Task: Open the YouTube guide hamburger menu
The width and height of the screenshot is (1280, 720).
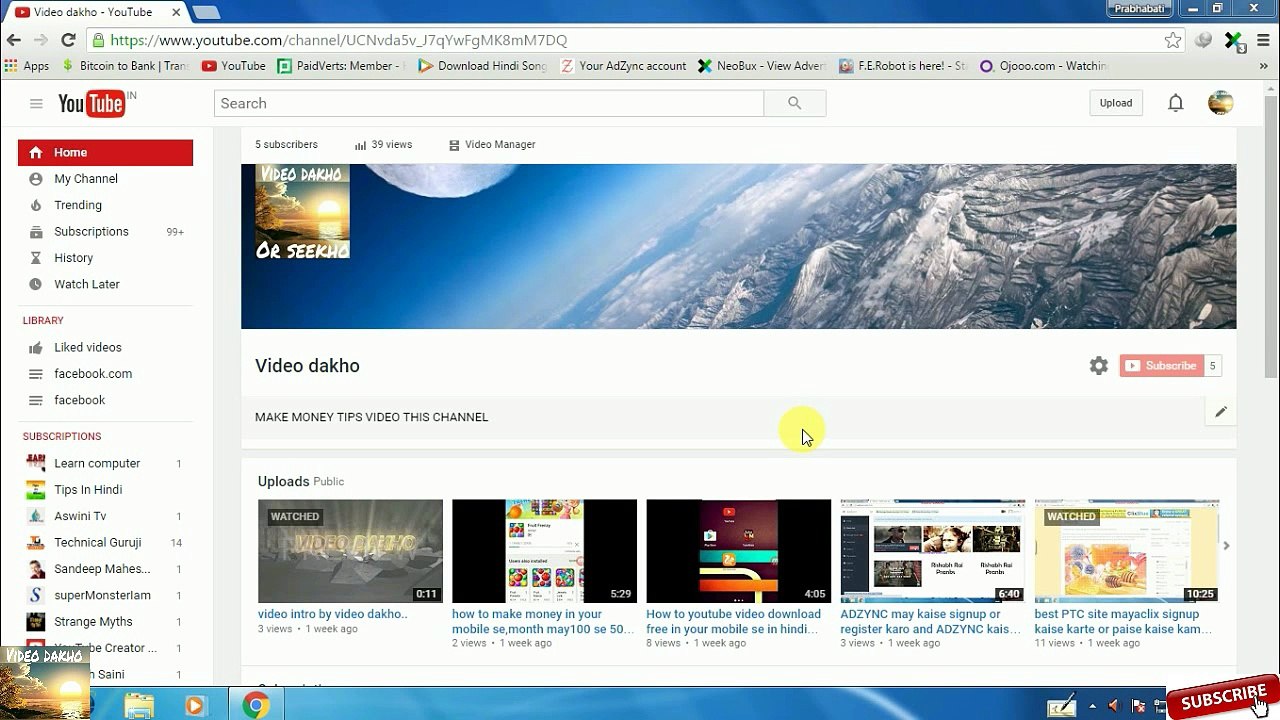Action: pyautogui.click(x=36, y=103)
